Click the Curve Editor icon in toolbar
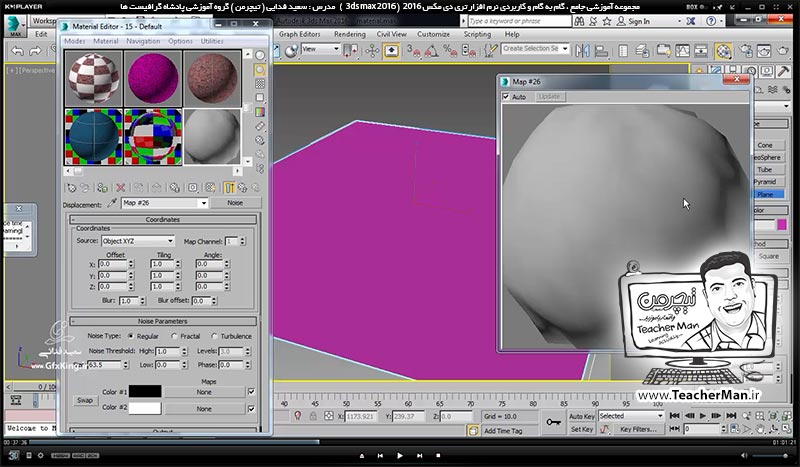Screen dimensions: 800x467 click(x=682, y=51)
